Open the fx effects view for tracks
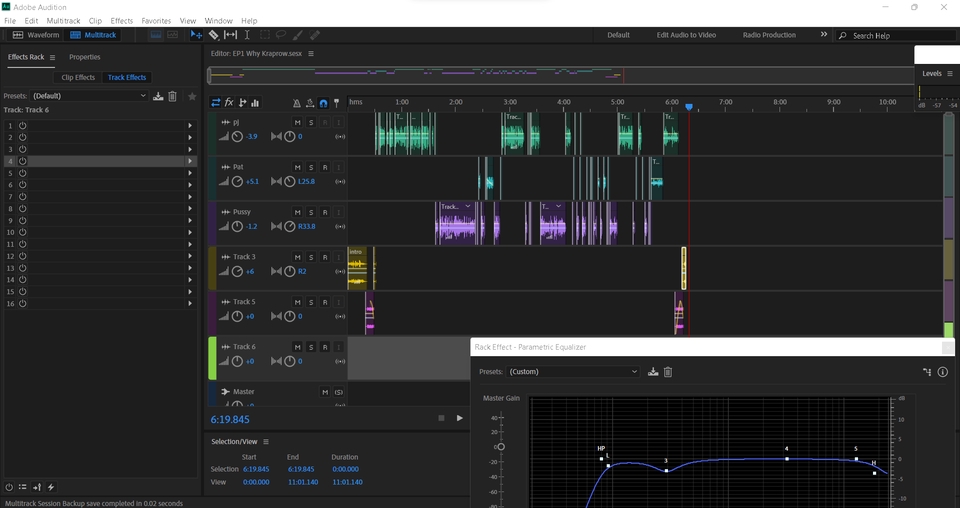The image size is (960, 508). (x=229, y=102)
